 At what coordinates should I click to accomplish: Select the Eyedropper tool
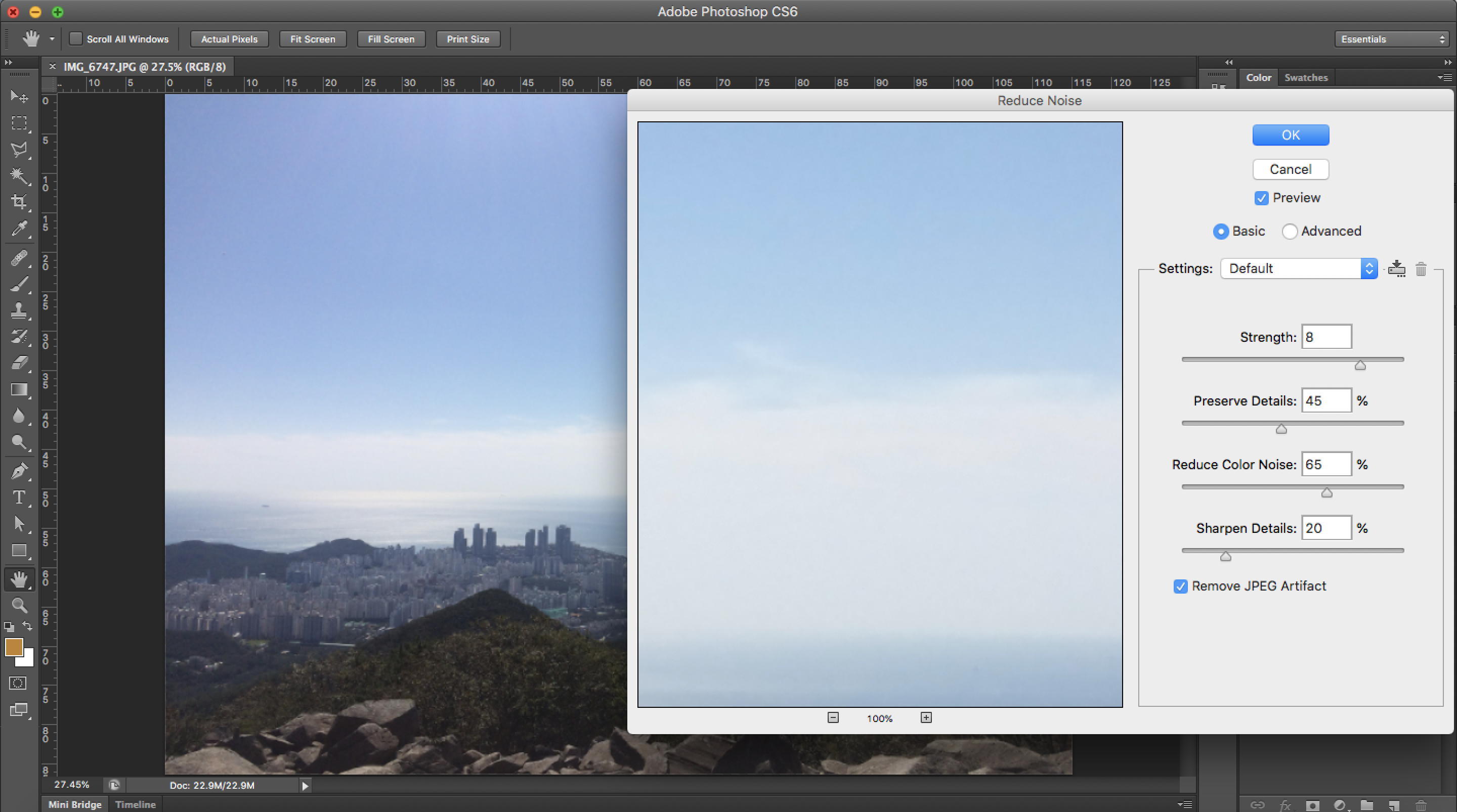(19, 229)
